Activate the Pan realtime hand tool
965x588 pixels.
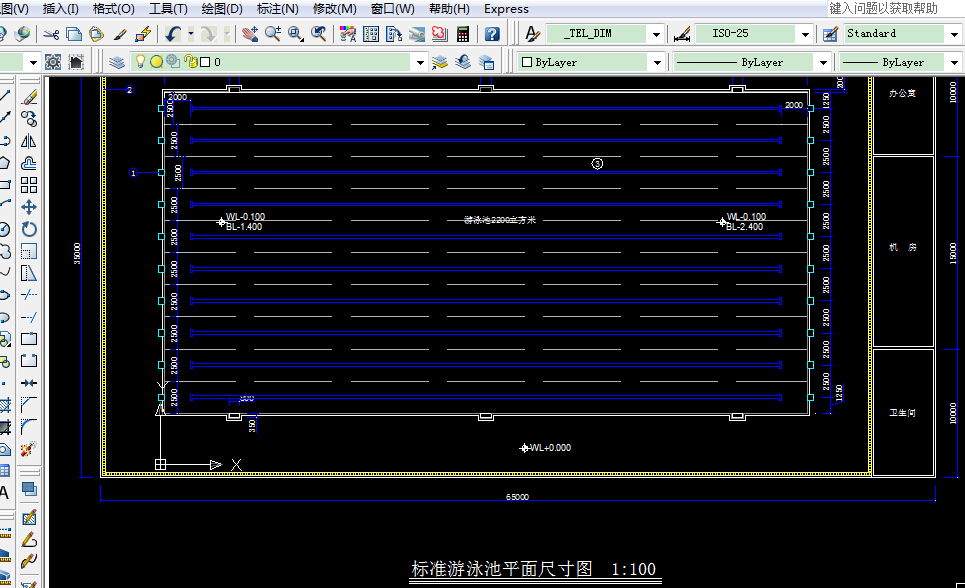coord(250,34)
